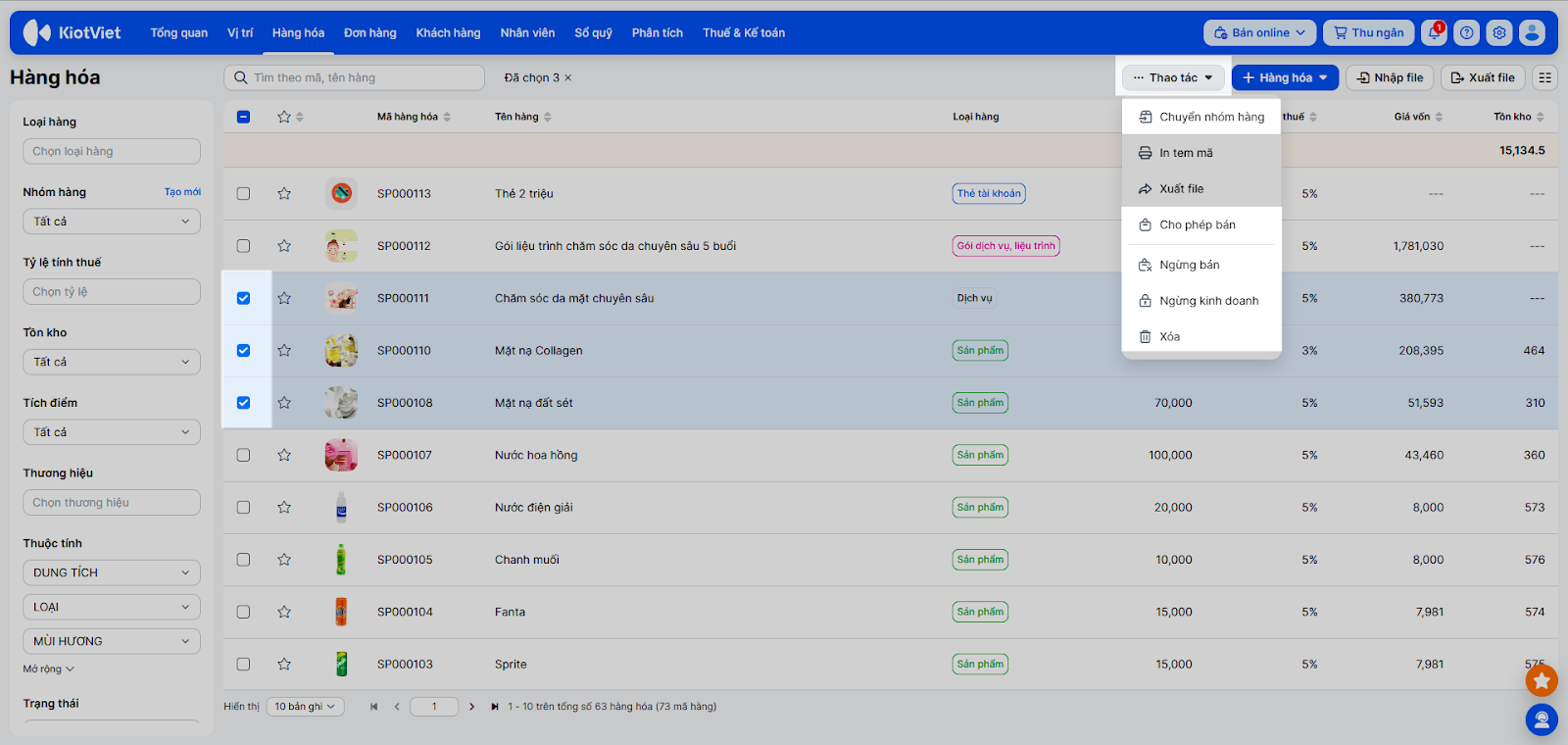Screen dimensions: 1568x745
Task: Select 'Ngừng bán' menu option
Action: [1201, 265]
